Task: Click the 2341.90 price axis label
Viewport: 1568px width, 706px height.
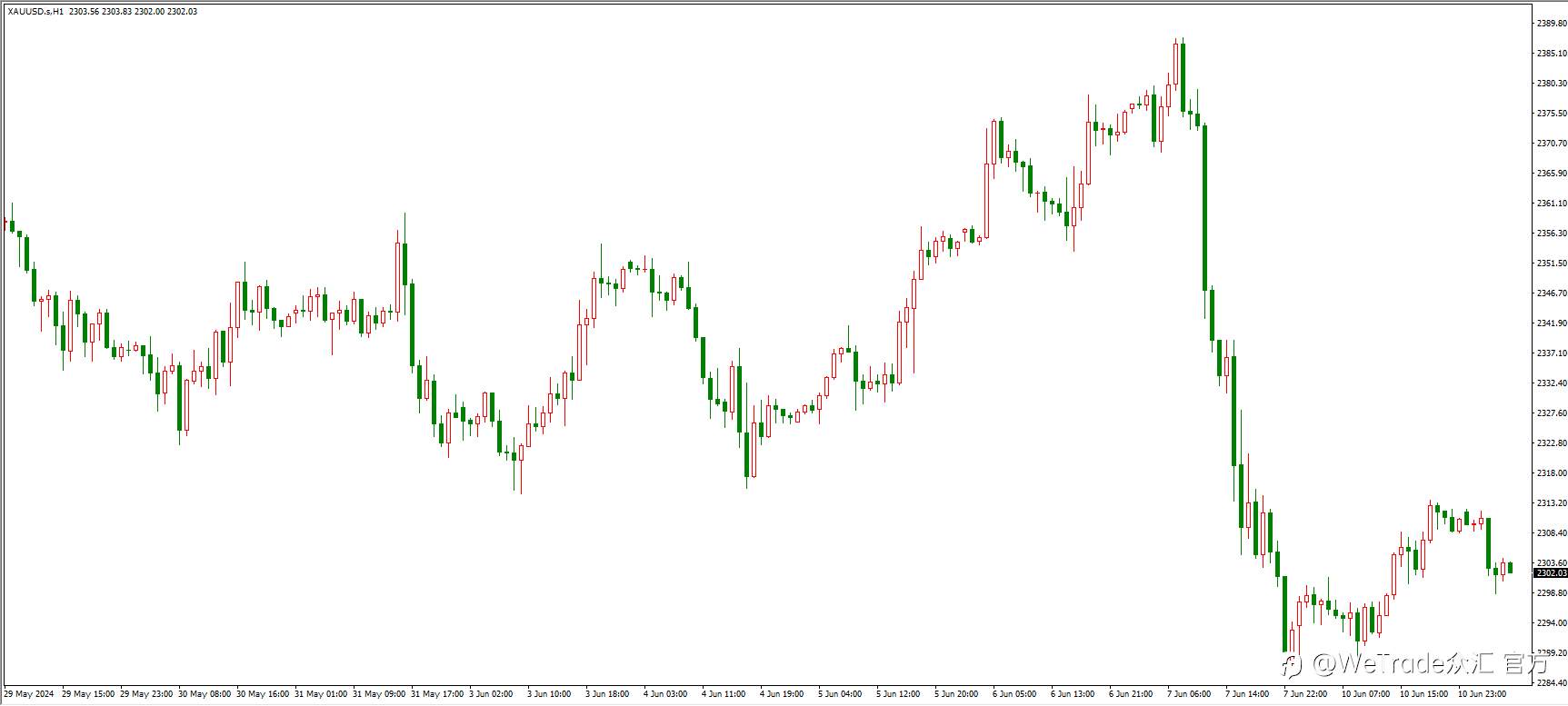Action: click(x=1551, y=323)
